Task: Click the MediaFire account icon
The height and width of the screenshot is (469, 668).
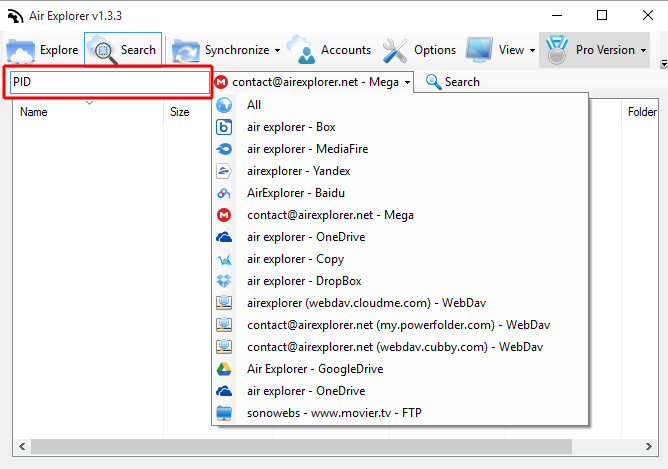Action: click(x=224, y=149)
